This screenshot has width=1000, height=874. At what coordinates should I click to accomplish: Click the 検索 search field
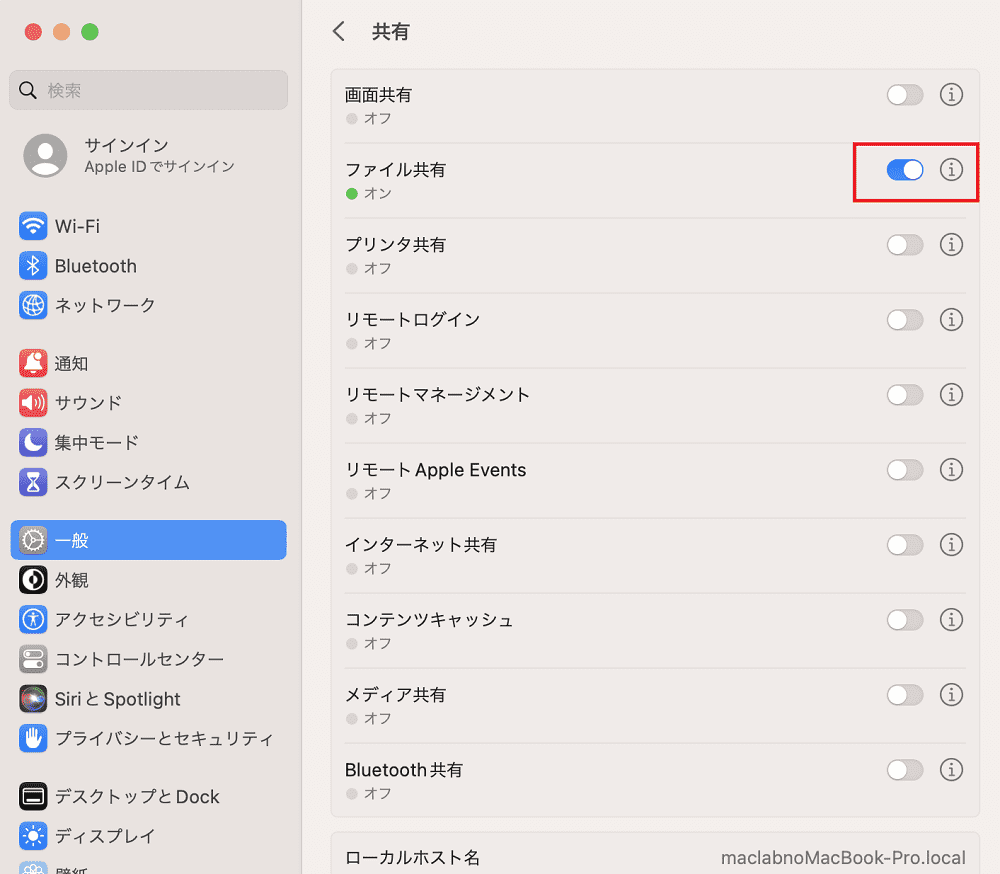pos(148,90)
